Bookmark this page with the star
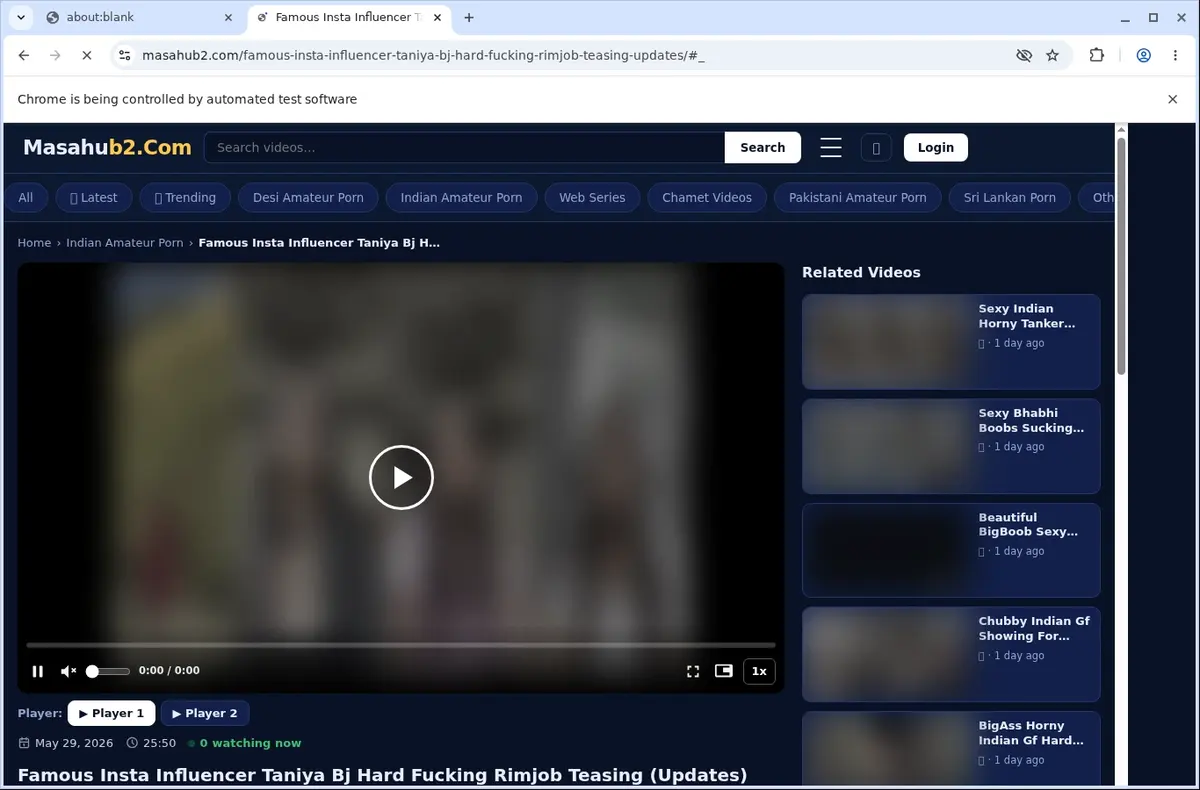The image size is (1200, 790). [x=1052, y=56]
